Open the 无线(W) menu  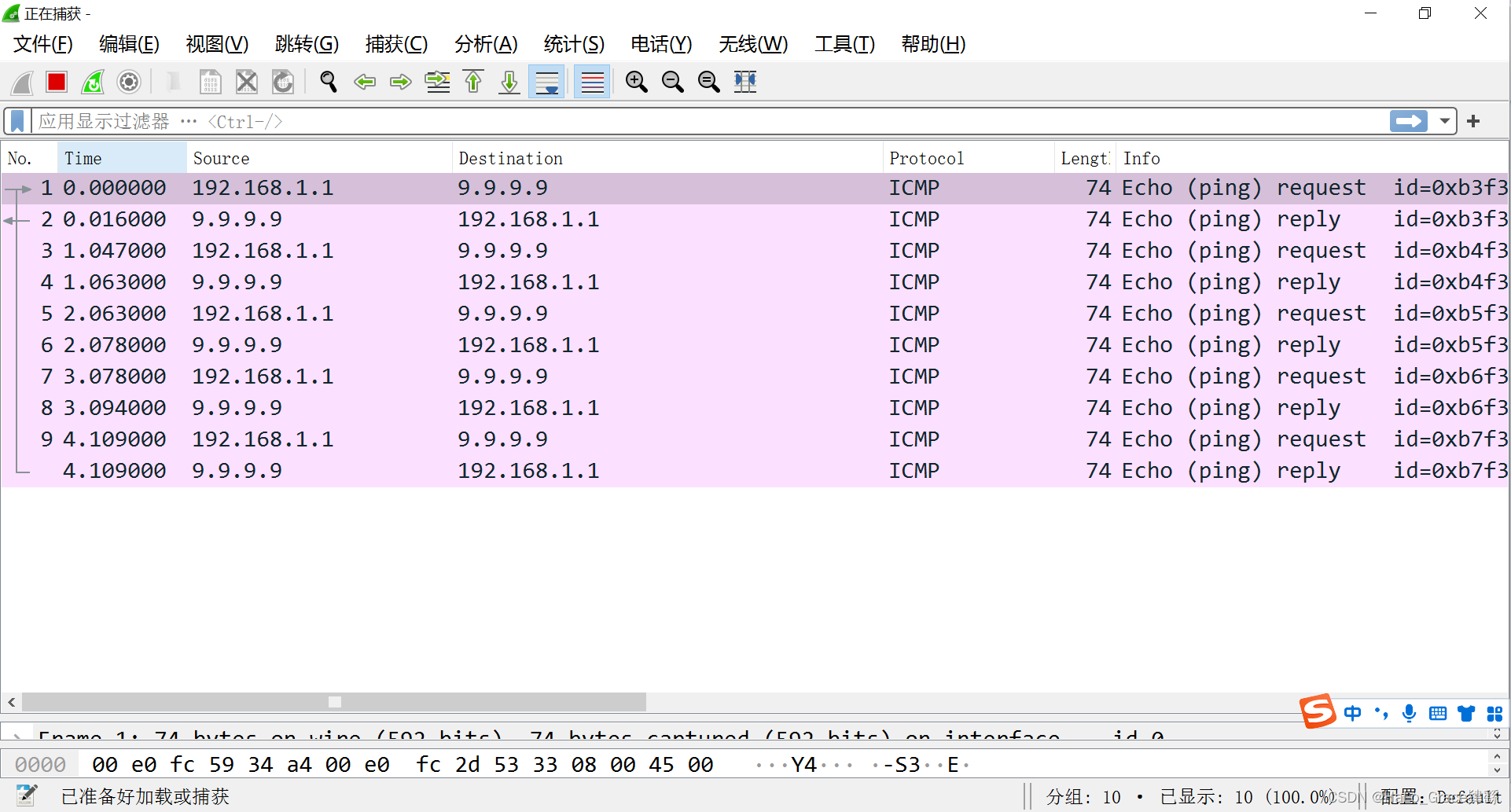point(753,44)
